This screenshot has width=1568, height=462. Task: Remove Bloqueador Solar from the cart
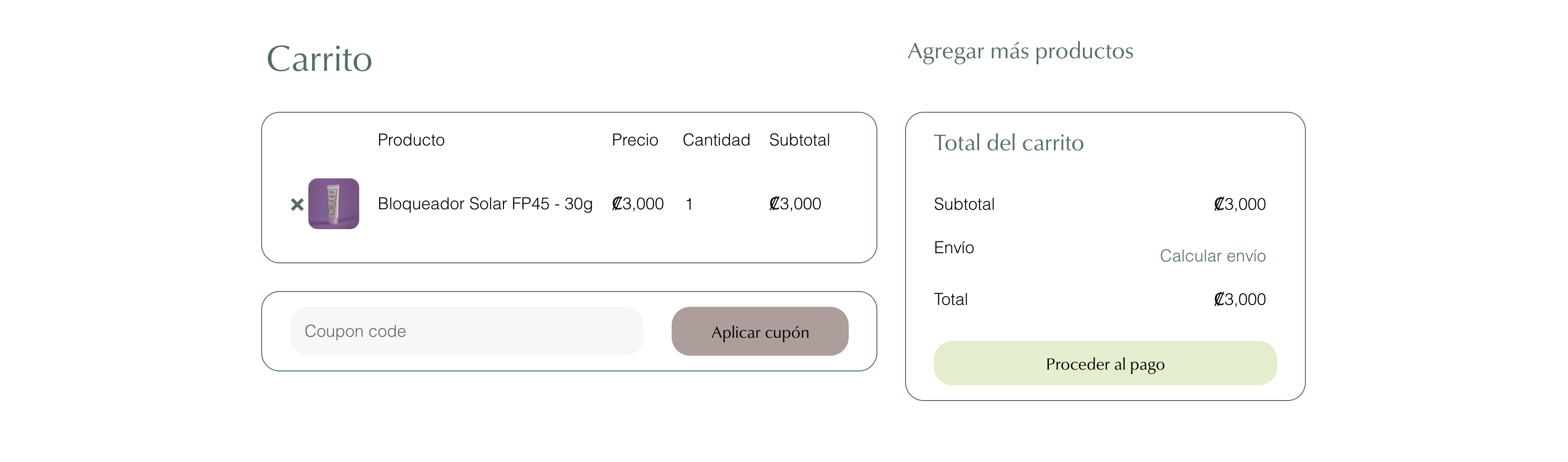click(x=297, y=205)
